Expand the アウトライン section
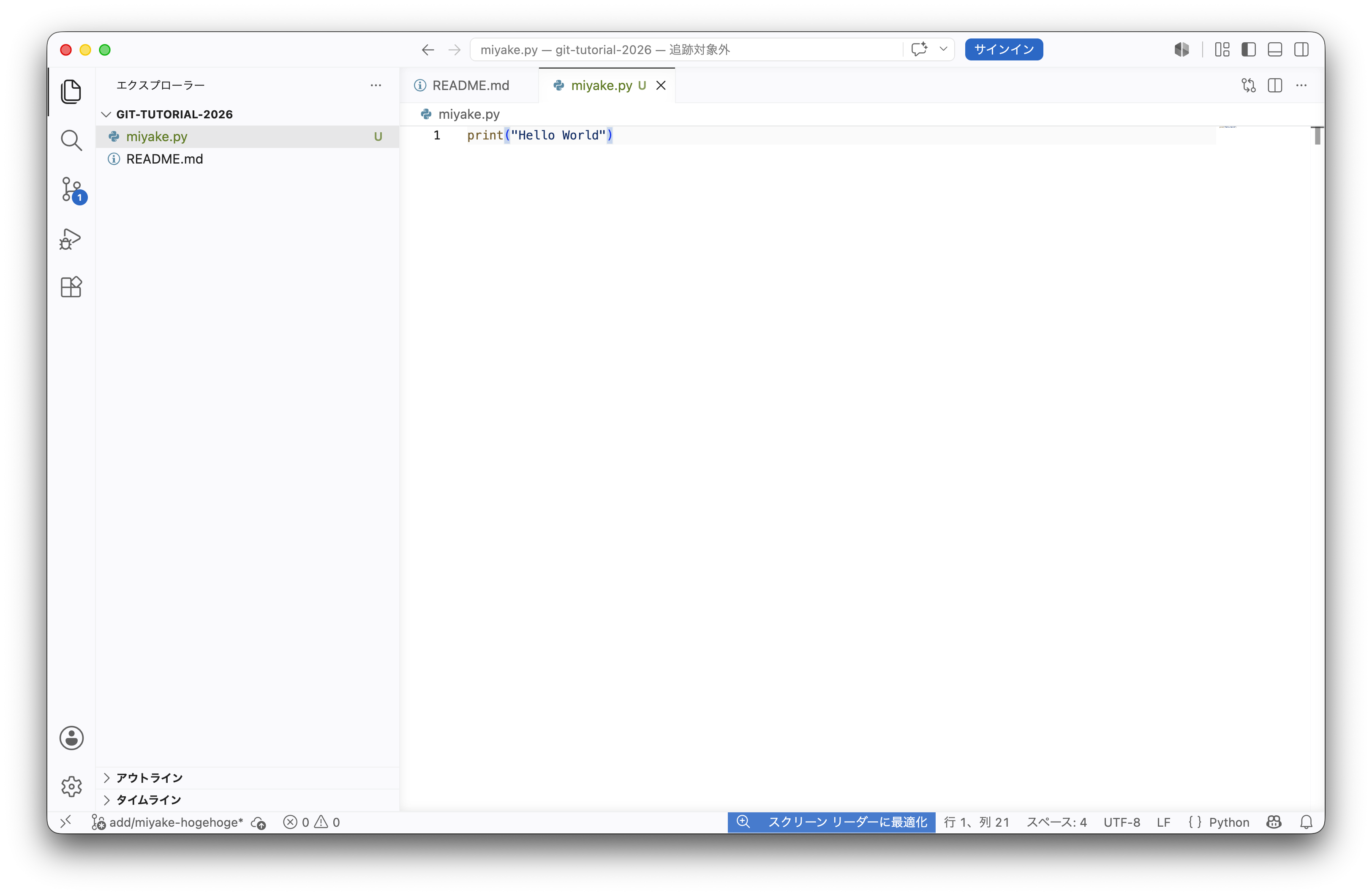This screenshot has height=896, width=1372. tap(247, 778)
